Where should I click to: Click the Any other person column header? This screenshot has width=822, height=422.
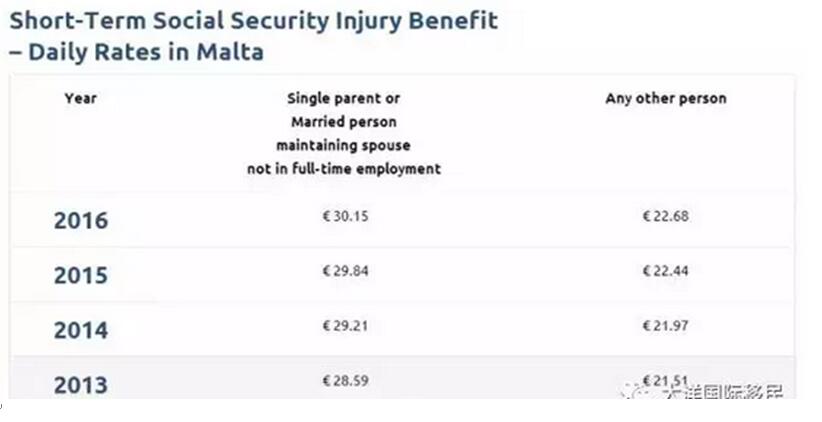[666, 98]
